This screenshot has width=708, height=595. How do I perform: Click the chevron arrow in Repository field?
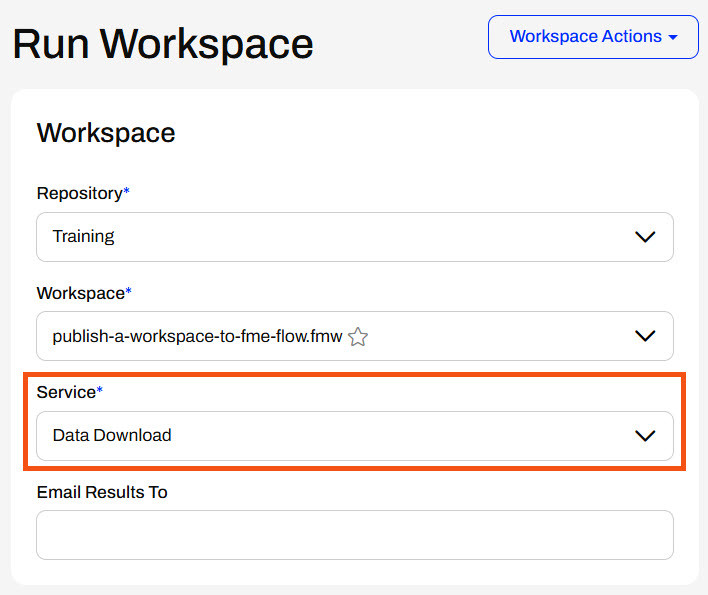[x=645, y=237]
